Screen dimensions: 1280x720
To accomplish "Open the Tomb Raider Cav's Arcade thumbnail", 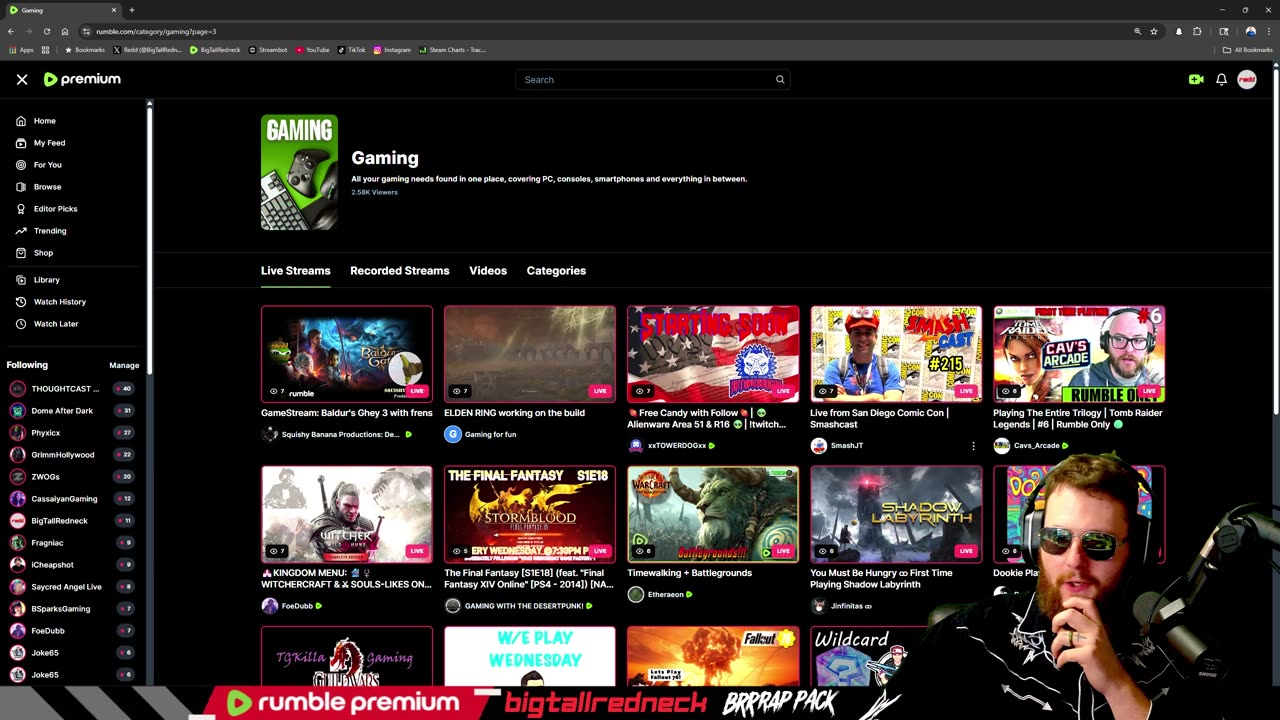I will click(1079, 354).
